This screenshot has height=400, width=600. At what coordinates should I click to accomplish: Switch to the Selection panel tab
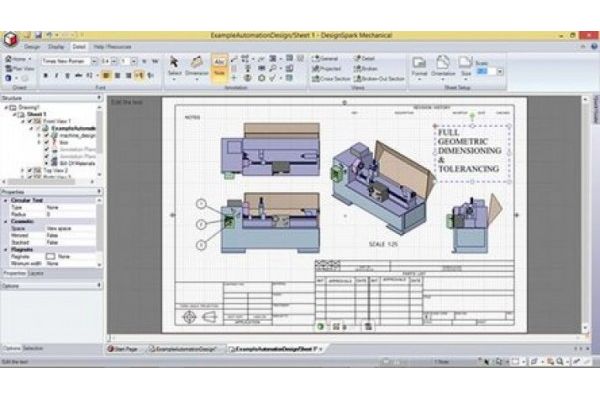click(33, 348)
